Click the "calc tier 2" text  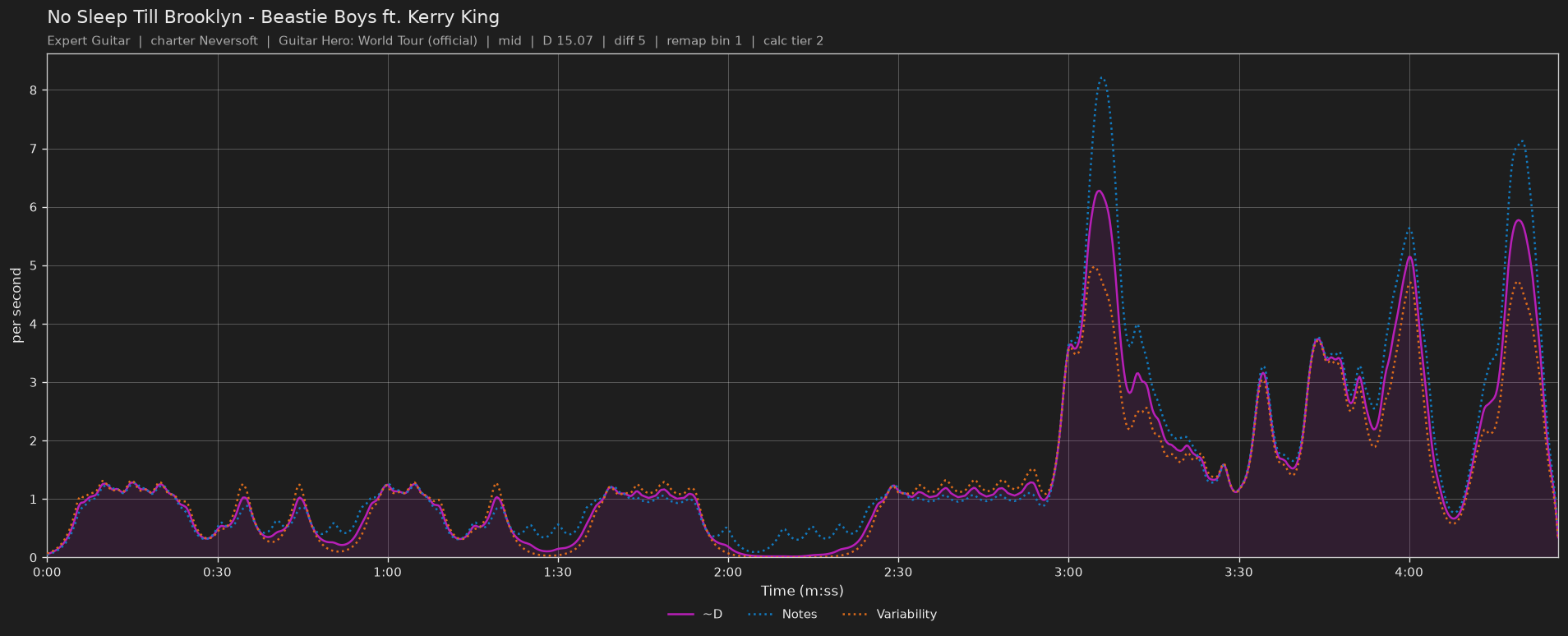click(793, 41)
